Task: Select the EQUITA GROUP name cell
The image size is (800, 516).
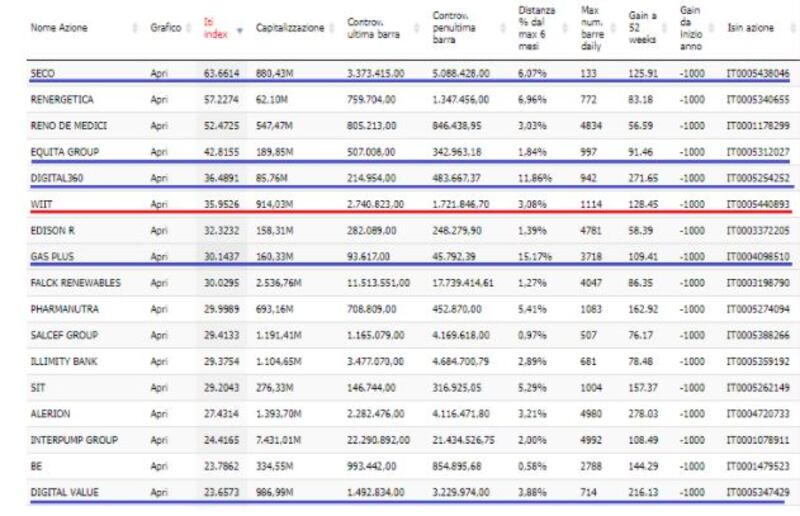Action: click(x=64, y=152)
